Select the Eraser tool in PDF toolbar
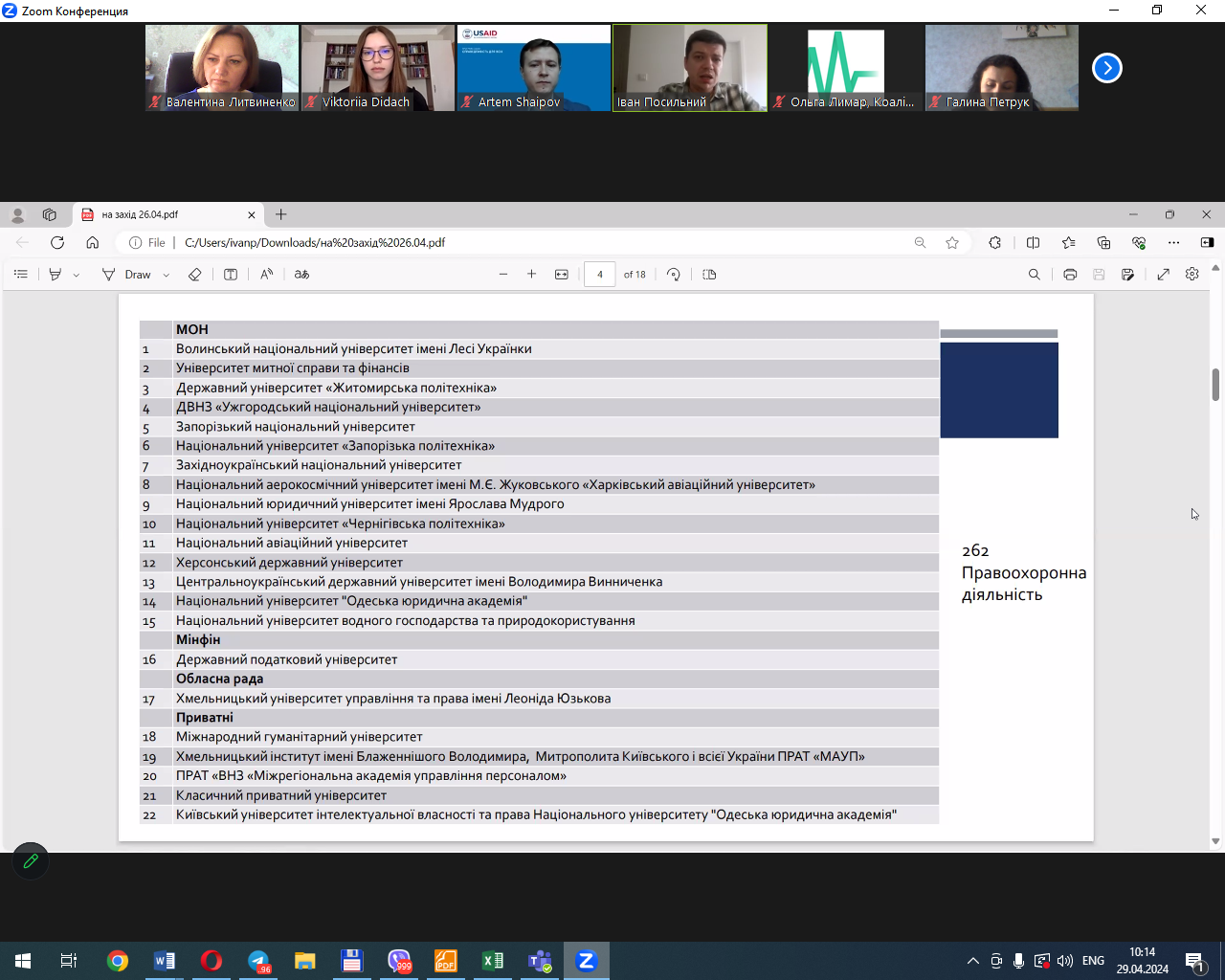1225x980 pixels. pyautogui.click(x=194, y=275)
